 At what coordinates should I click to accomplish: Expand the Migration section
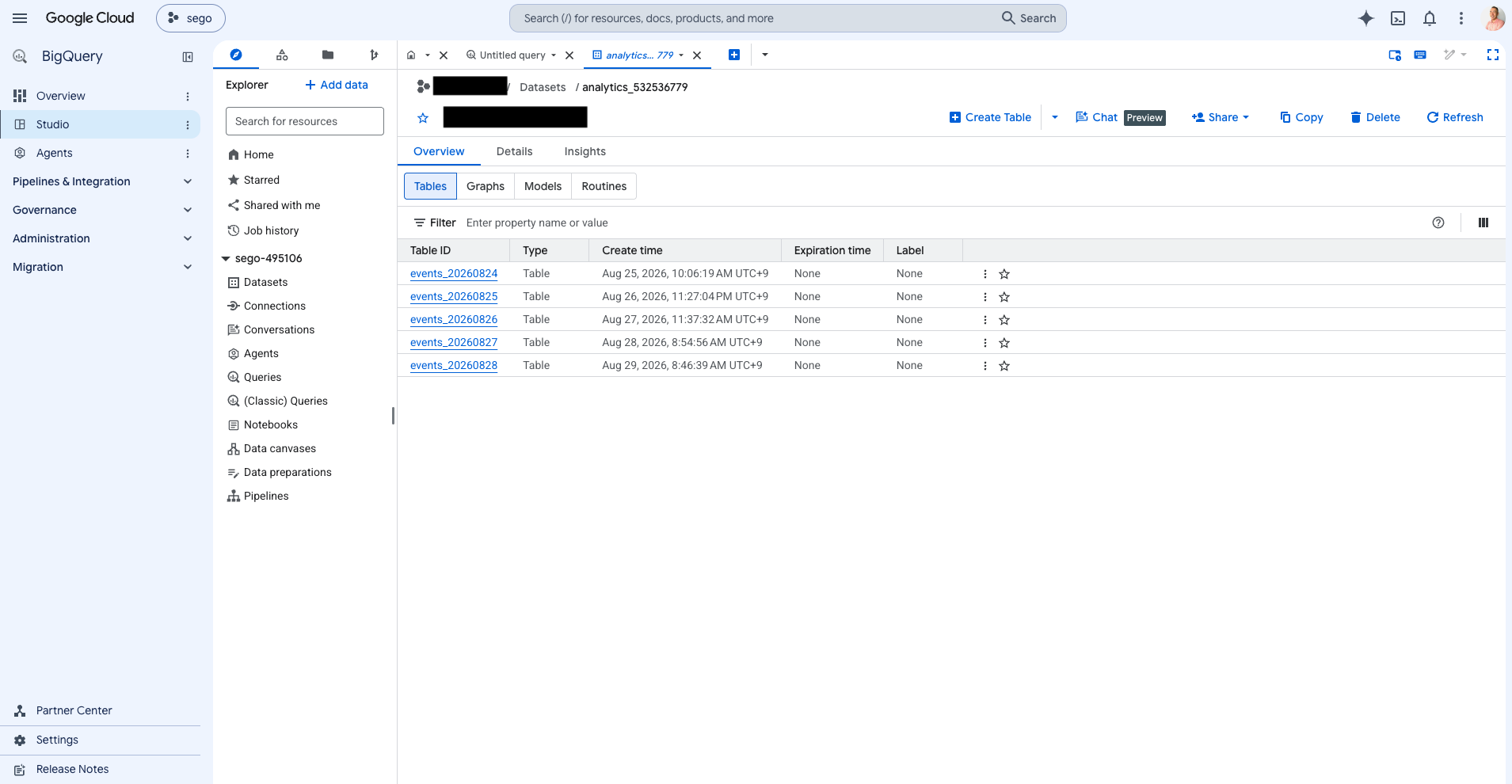tap(188, 267)
